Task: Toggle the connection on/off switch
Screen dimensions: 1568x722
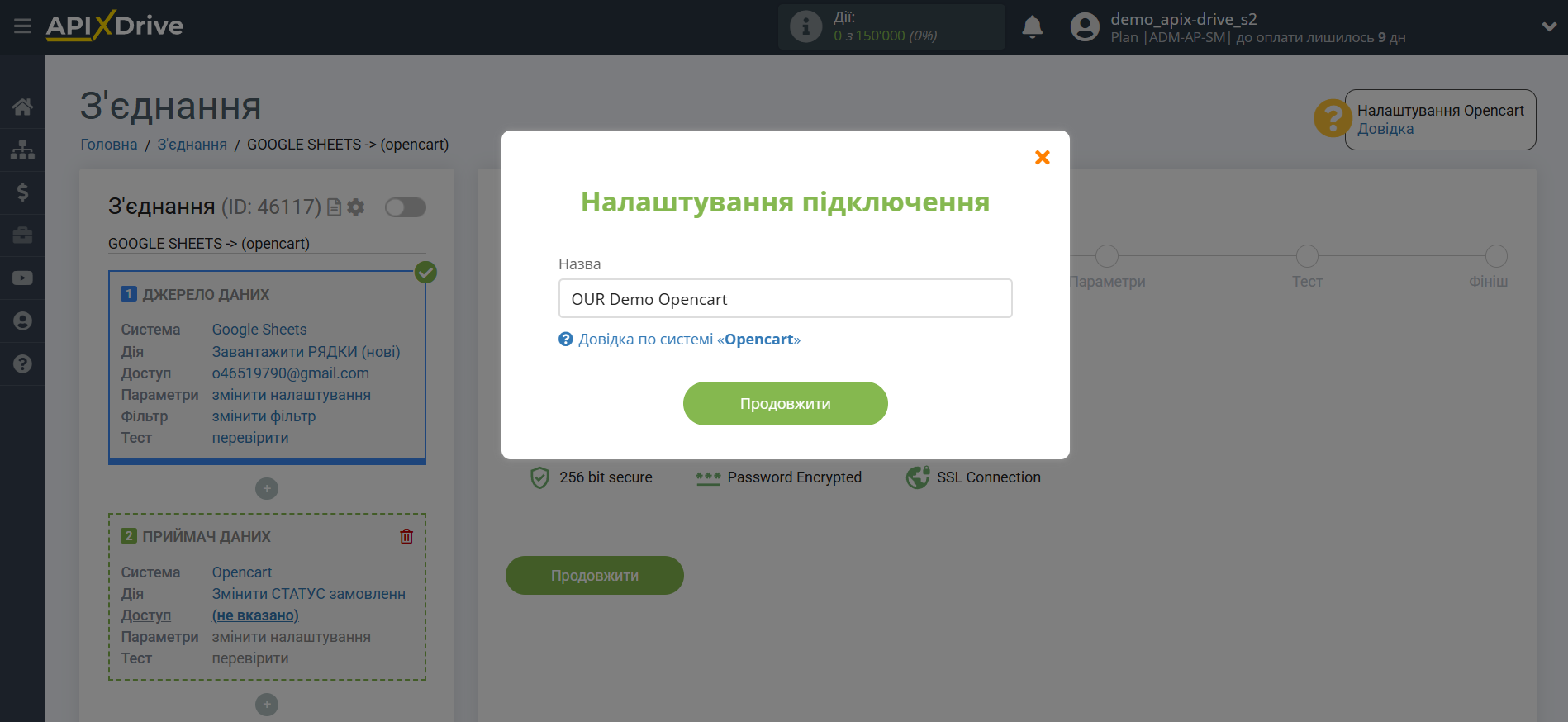Action: tap(405, 207)
